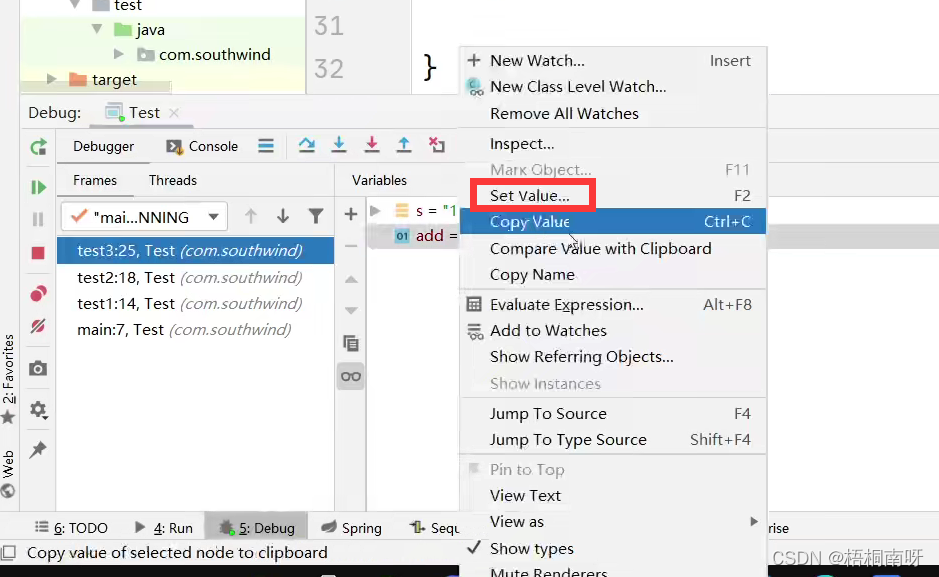Select frame test2:18, Test
The height and width of the screenshot is (577, 939).
(195, 277)
